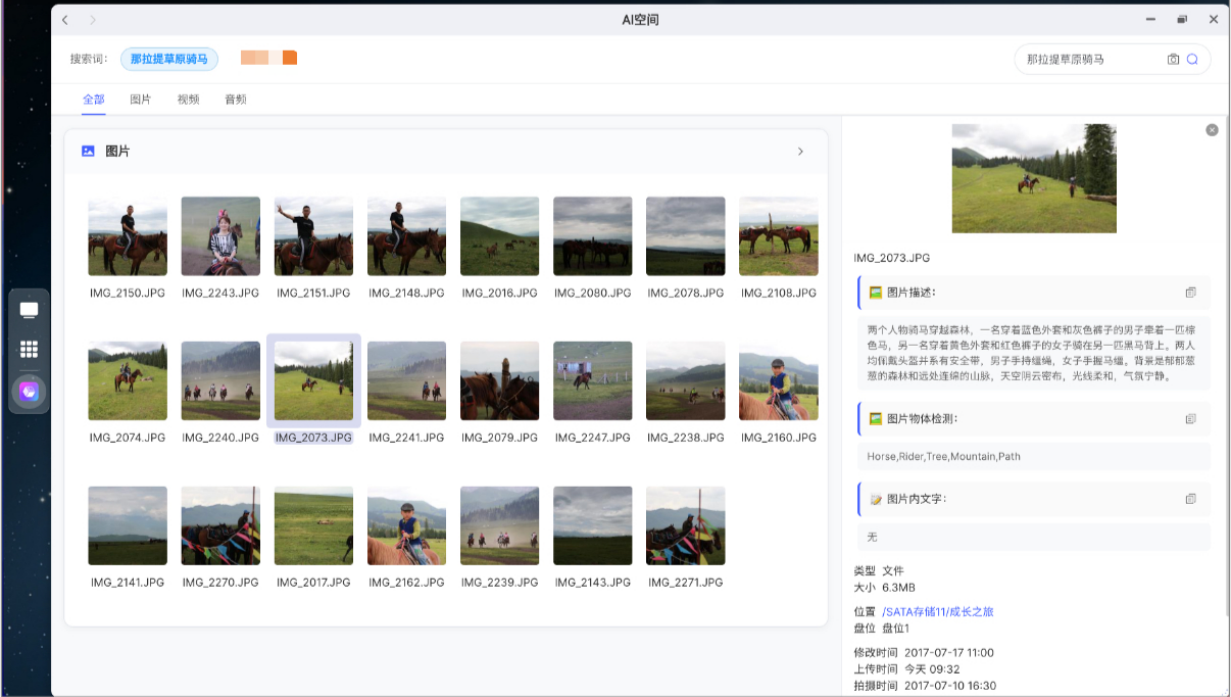This screenshot has width=1231, height=697.
Task: Switch to the 音频 tab
Action: point(235,99)
